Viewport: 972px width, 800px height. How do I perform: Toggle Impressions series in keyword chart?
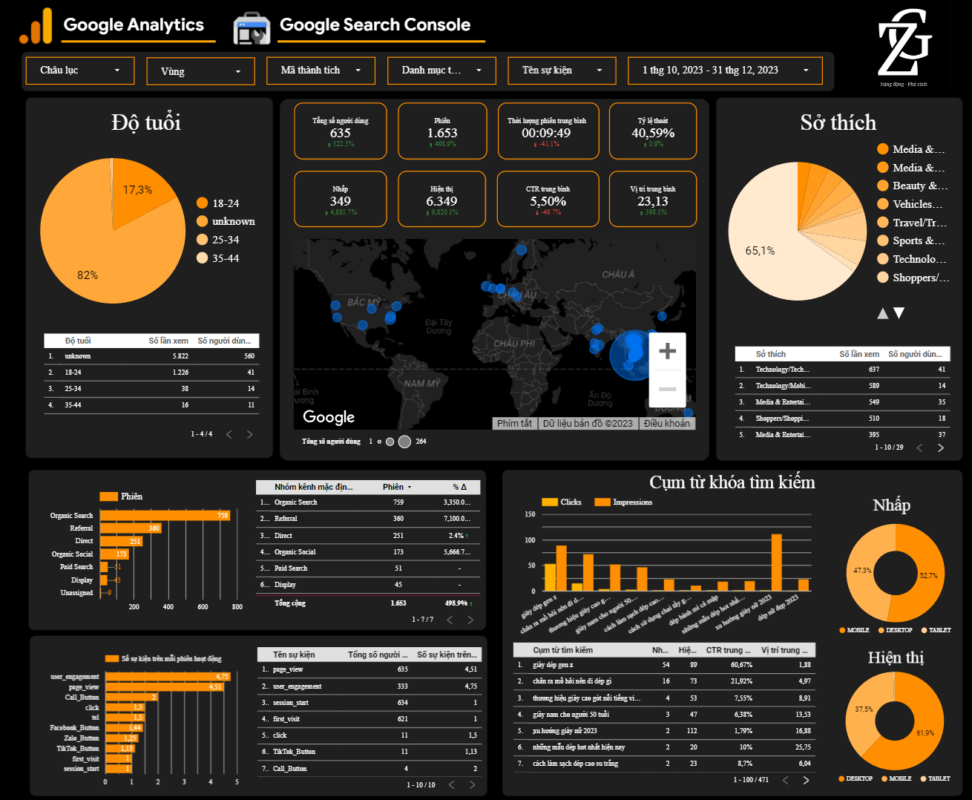[x=625, y=502]
